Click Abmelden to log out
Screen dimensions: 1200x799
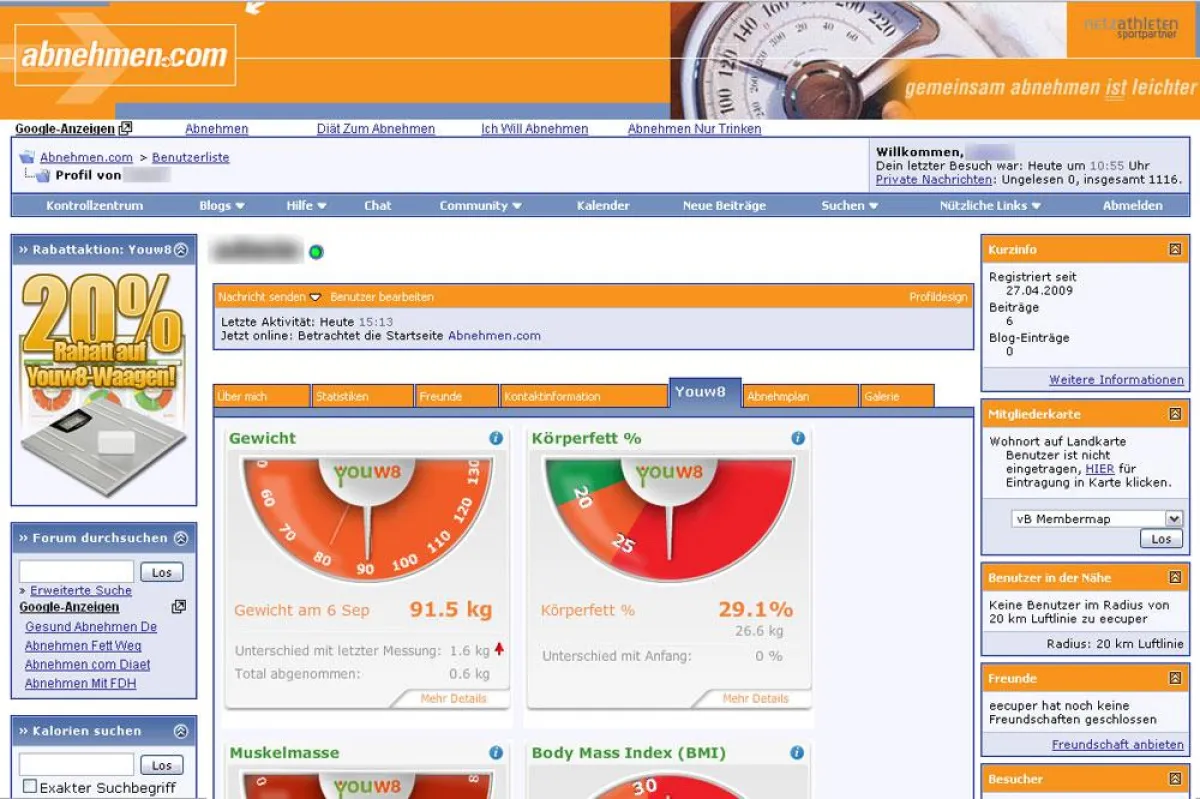click(x=1133, y=205)
